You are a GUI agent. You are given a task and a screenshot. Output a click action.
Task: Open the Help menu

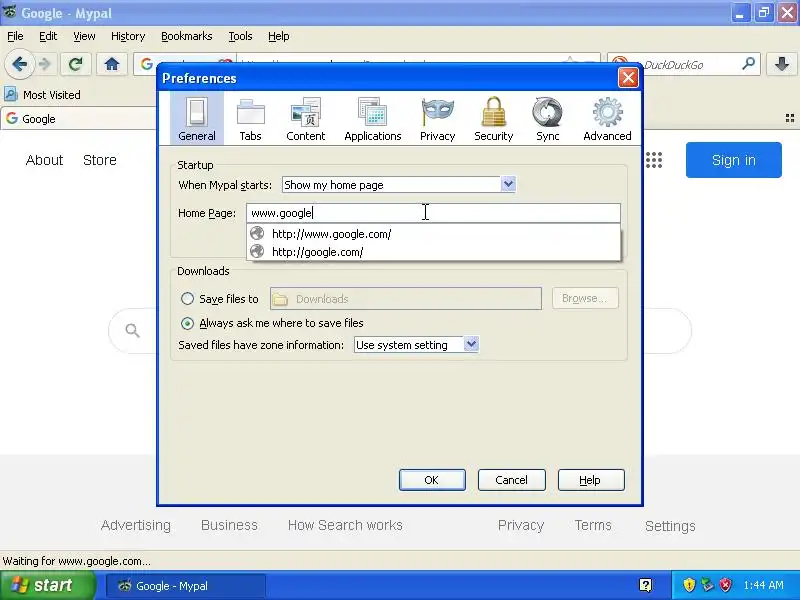(x=279, y=36)
